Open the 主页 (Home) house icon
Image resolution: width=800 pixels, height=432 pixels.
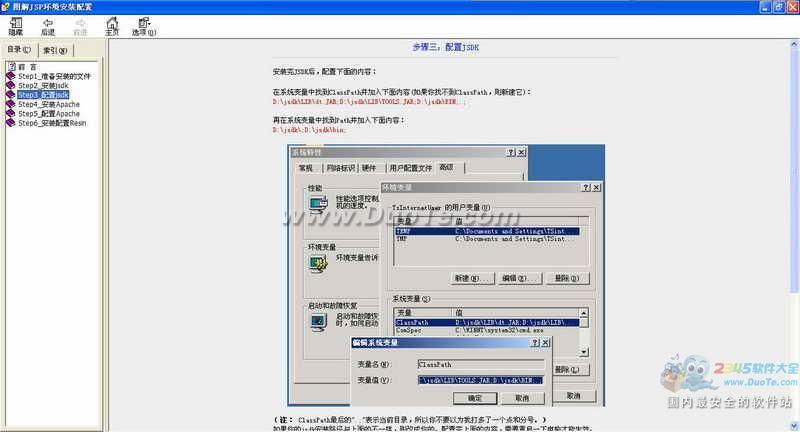[x=112, y=23]
